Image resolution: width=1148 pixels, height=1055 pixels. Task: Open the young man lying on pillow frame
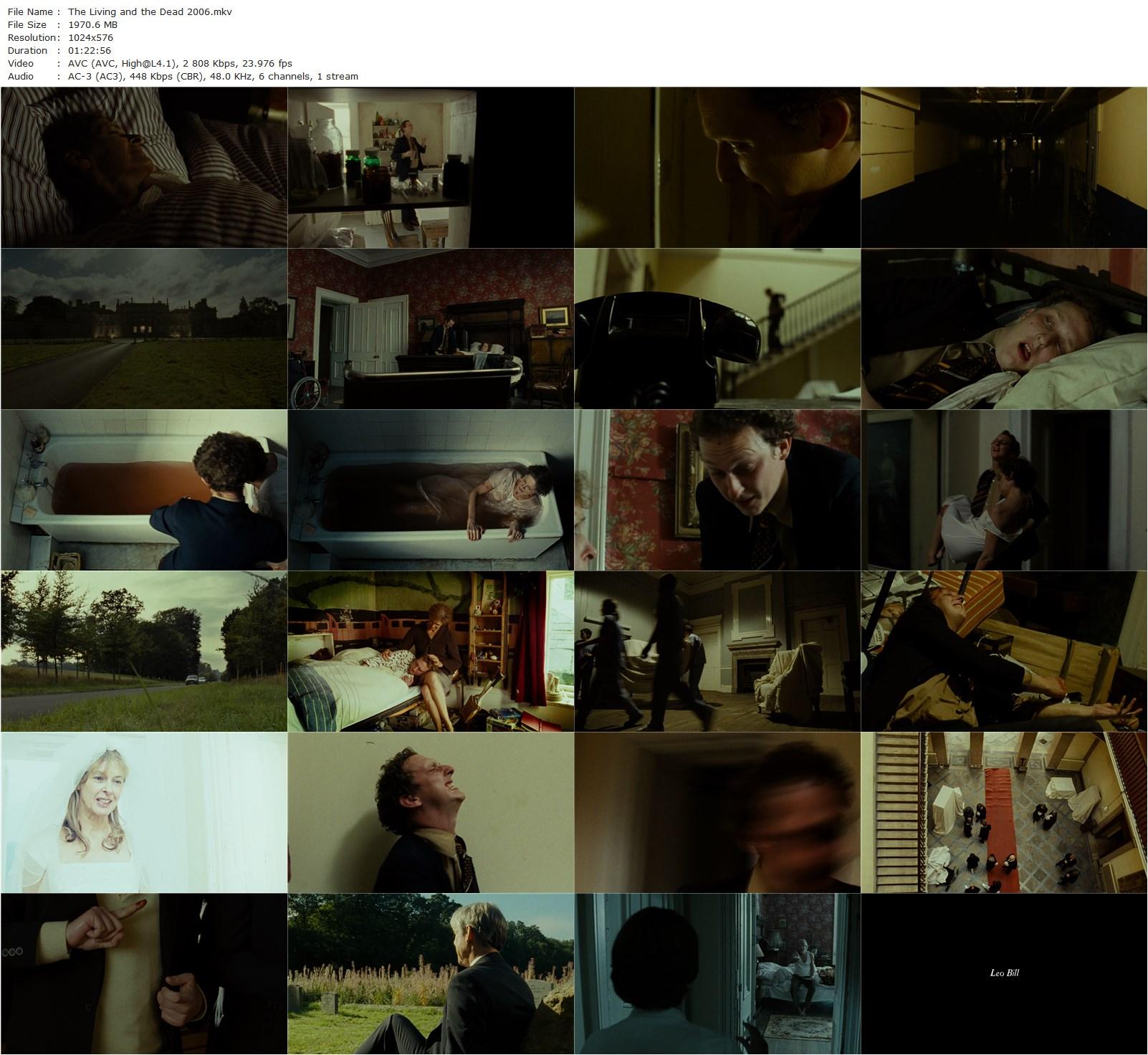pos(1004,329)
